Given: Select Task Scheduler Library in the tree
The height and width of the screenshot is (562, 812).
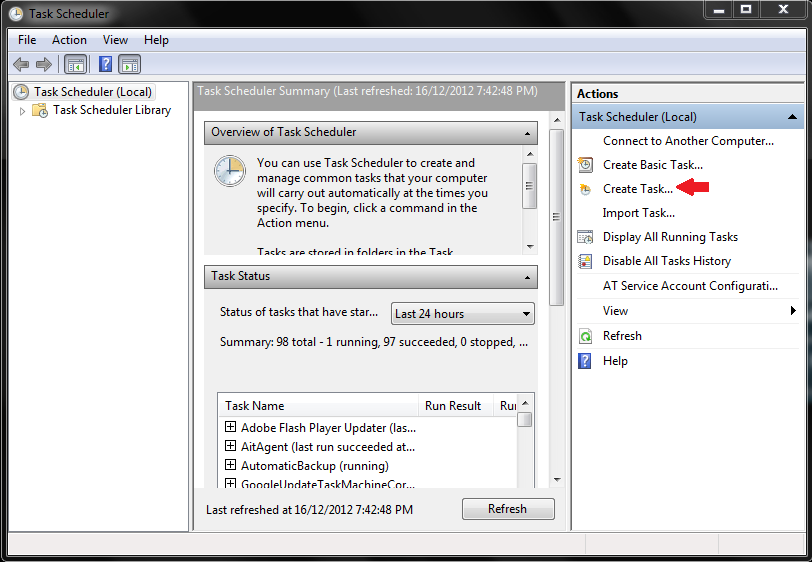Looking at the screenshot, I should click(x=112, y=110).
